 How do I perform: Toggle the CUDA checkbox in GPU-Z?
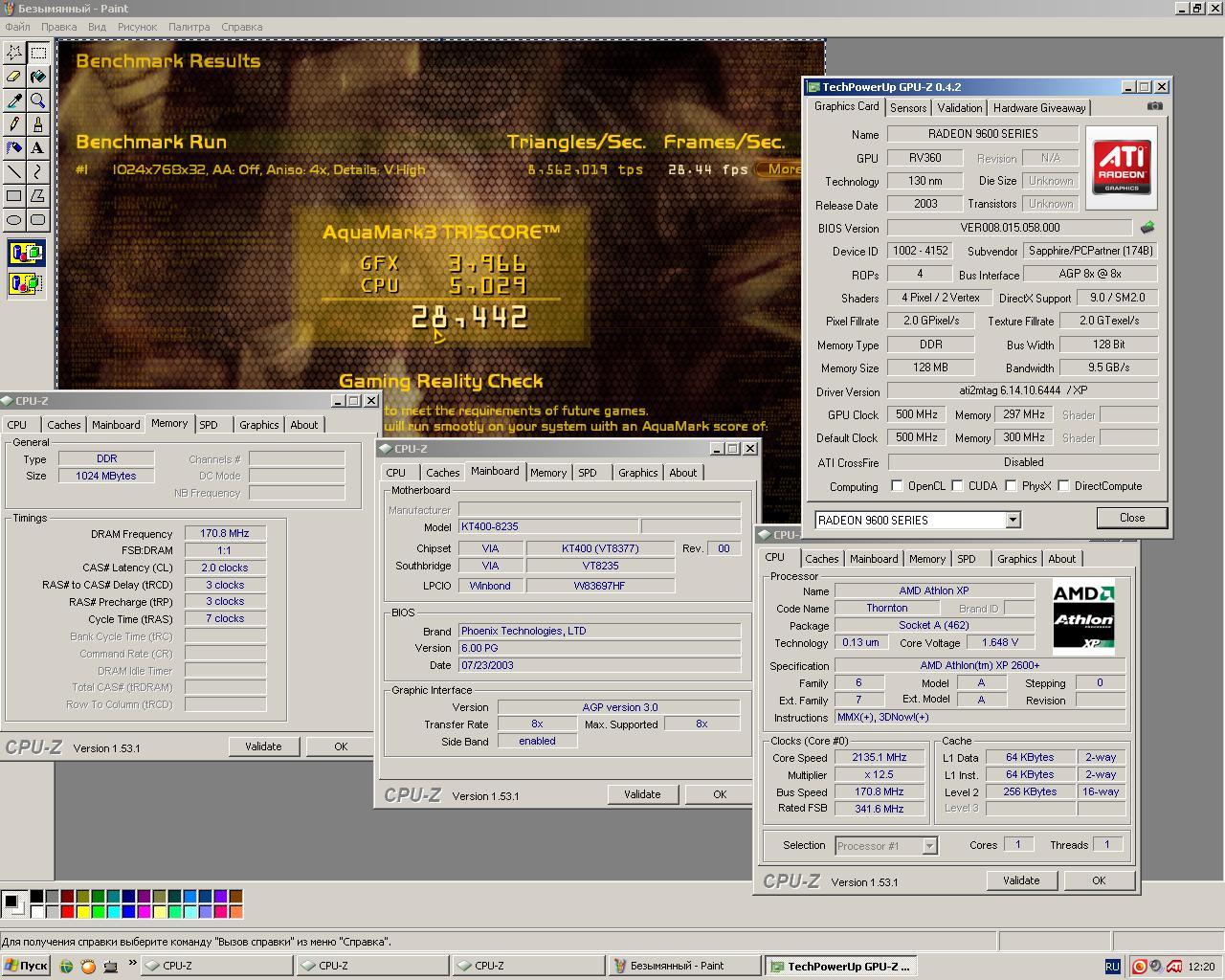tap(956, 486)
